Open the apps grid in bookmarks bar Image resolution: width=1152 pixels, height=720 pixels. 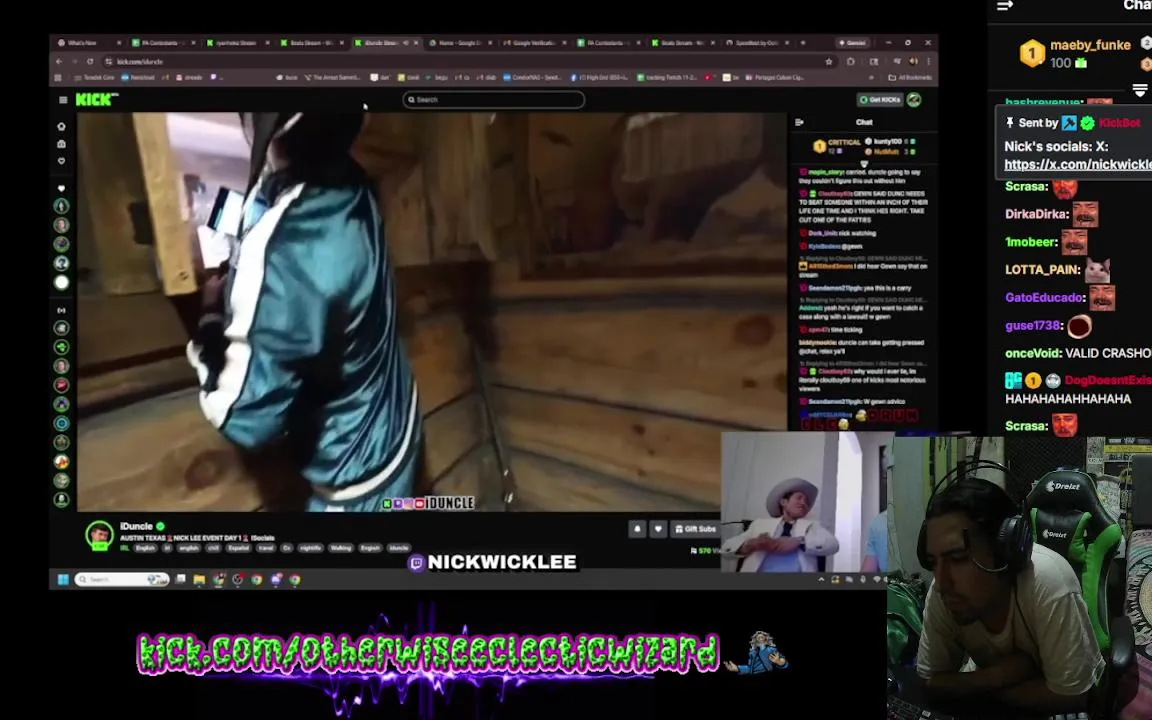pos(58,77)
